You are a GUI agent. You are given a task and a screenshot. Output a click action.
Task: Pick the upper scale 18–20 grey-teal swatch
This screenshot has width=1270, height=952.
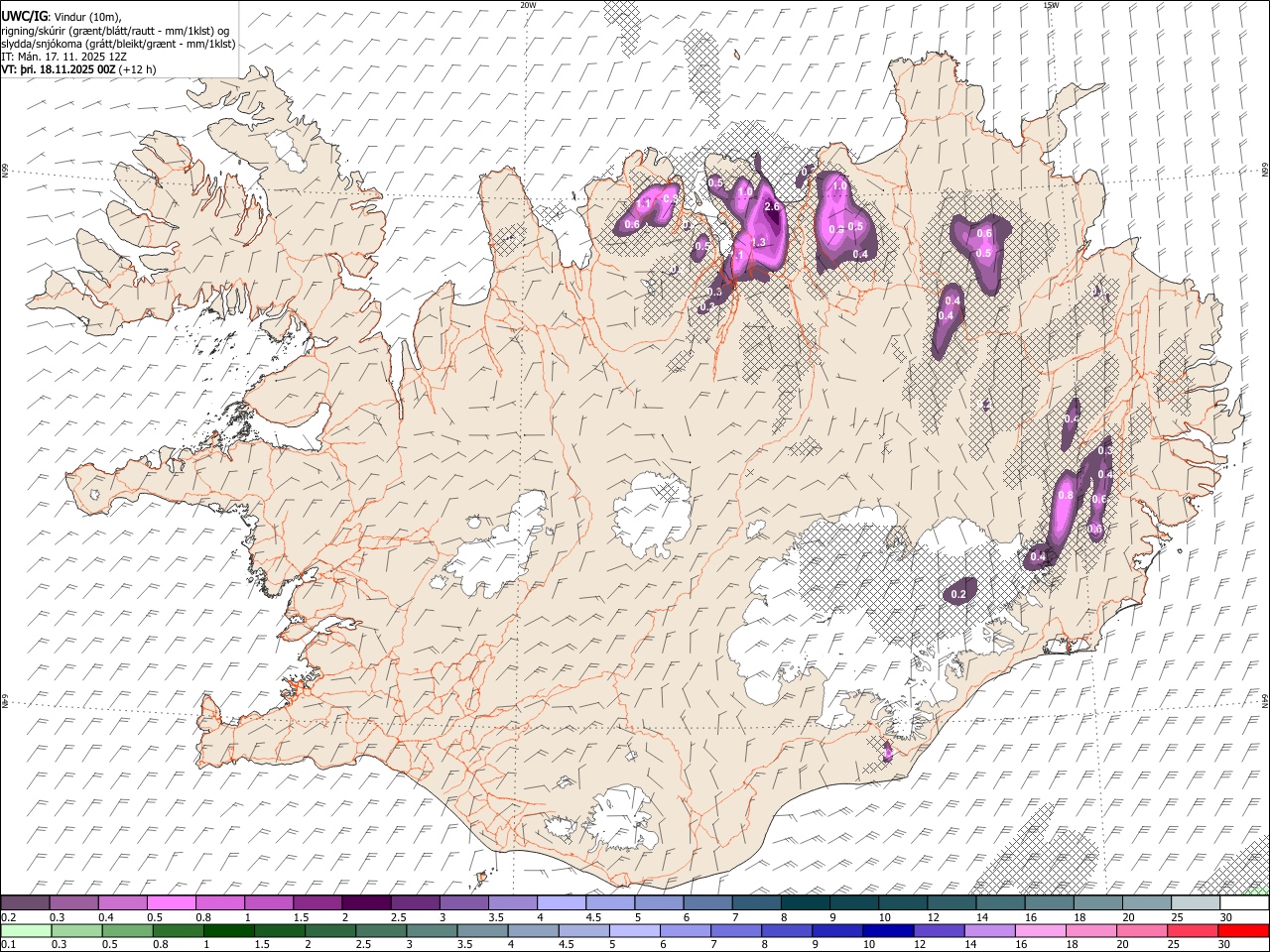coord(1097,903)
